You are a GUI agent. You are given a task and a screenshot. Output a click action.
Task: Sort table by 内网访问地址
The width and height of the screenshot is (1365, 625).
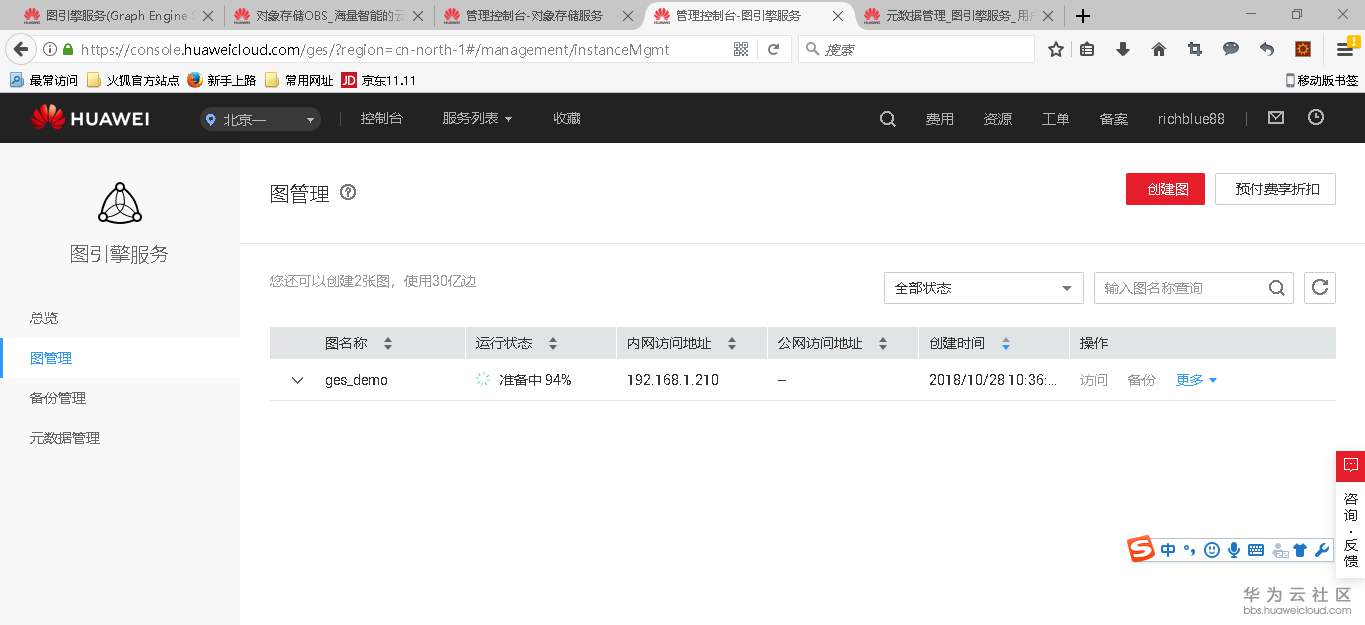(x=731, y=343)
